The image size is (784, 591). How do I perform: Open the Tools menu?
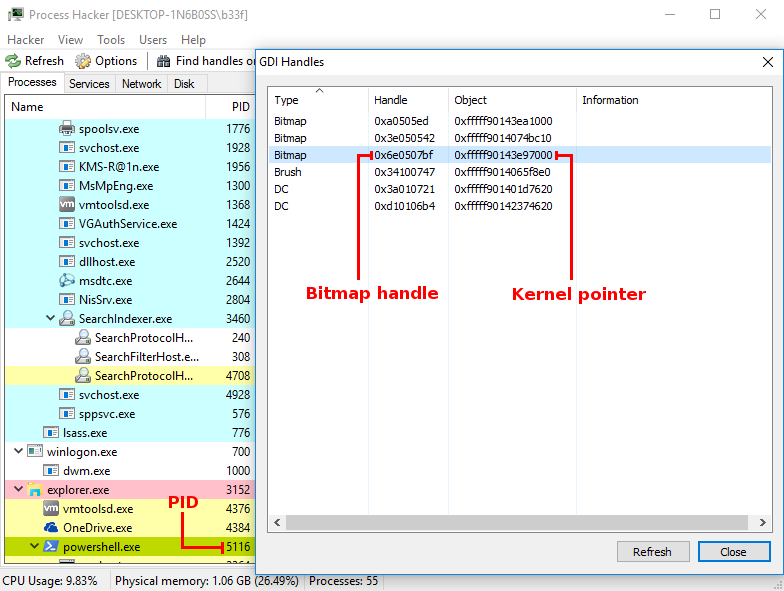(111, 40)
